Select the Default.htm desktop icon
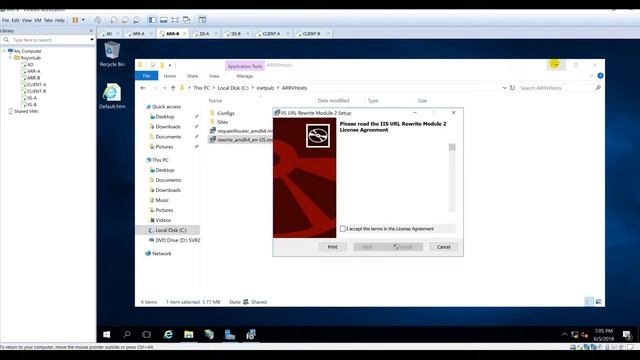The width and height of the screenshot is (640, 360). 112,96
